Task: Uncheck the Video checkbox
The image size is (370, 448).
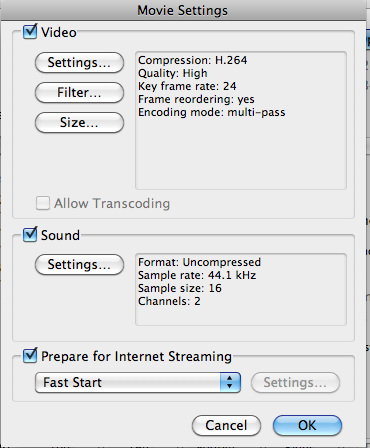Action: [30, 32]
